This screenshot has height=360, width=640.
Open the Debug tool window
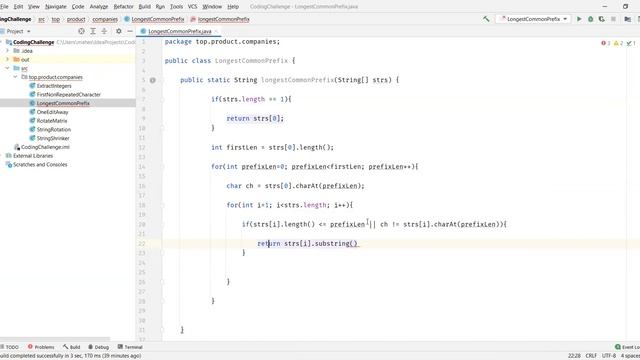98,347
